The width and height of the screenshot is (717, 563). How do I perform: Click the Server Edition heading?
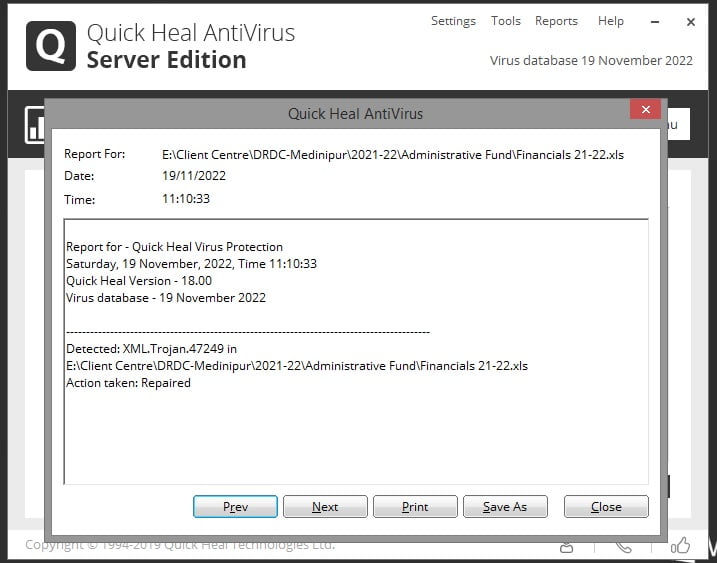(166, 60)
